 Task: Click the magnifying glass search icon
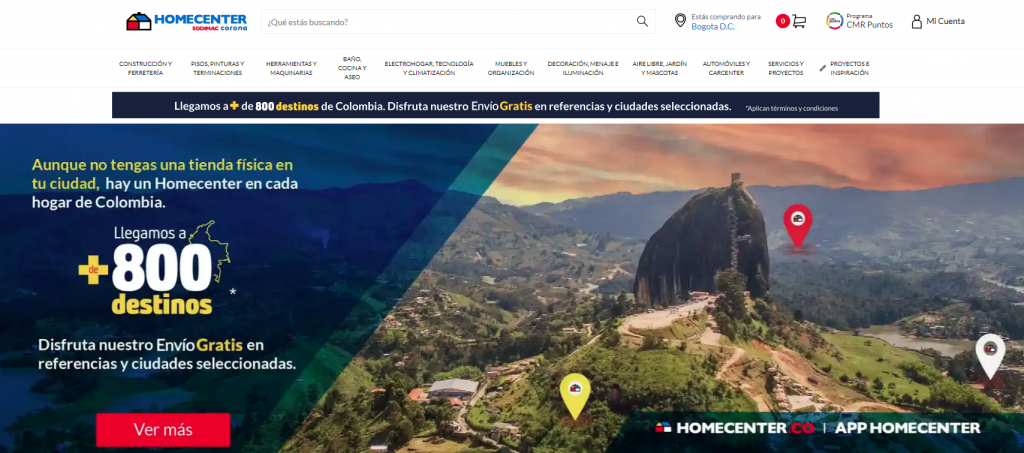[642, 22]
